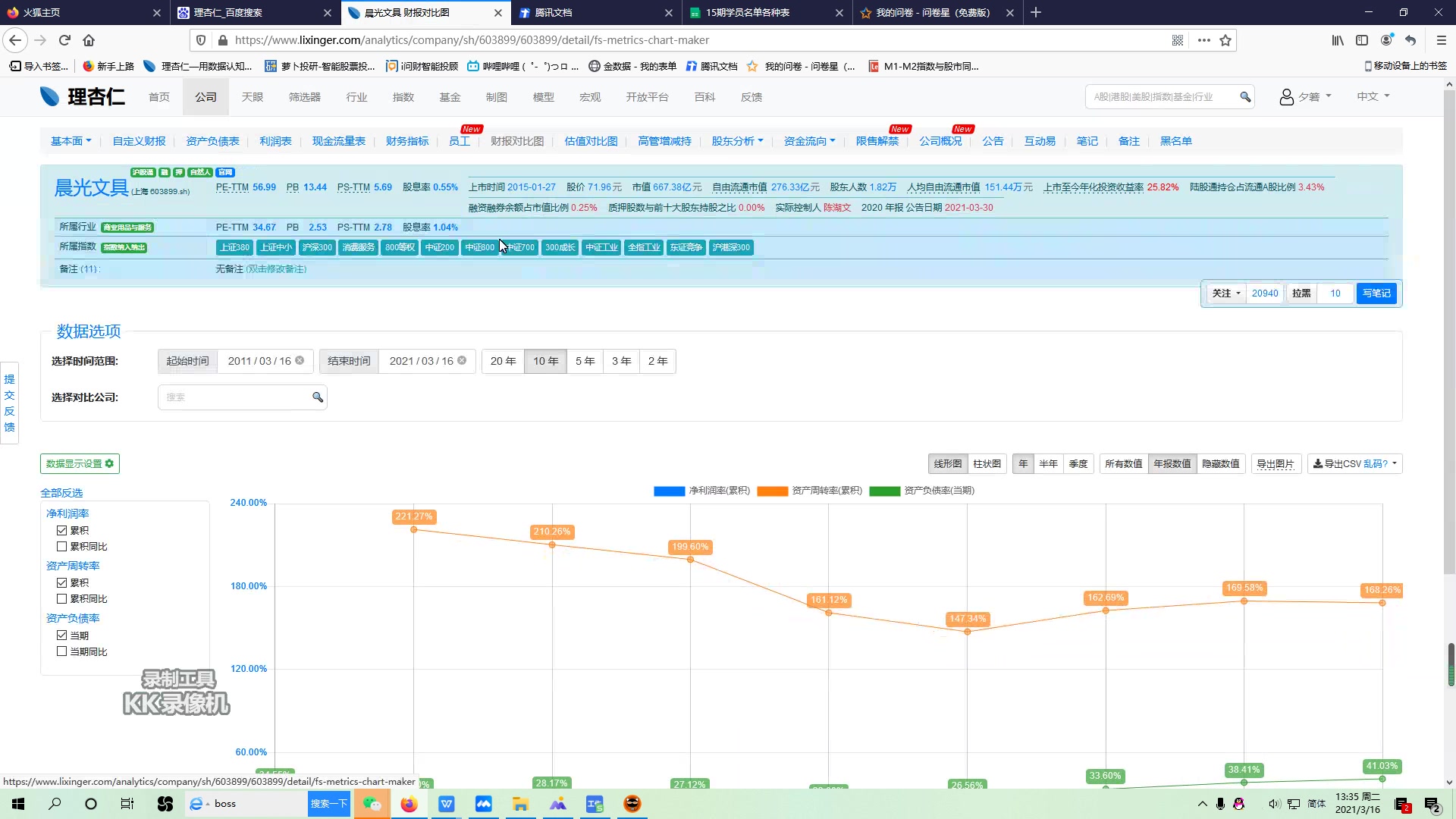Viewport: 1456px width, 819px height.
Task: Click the 年报数据 toggle button
Action: click(x=1172, y=463)
